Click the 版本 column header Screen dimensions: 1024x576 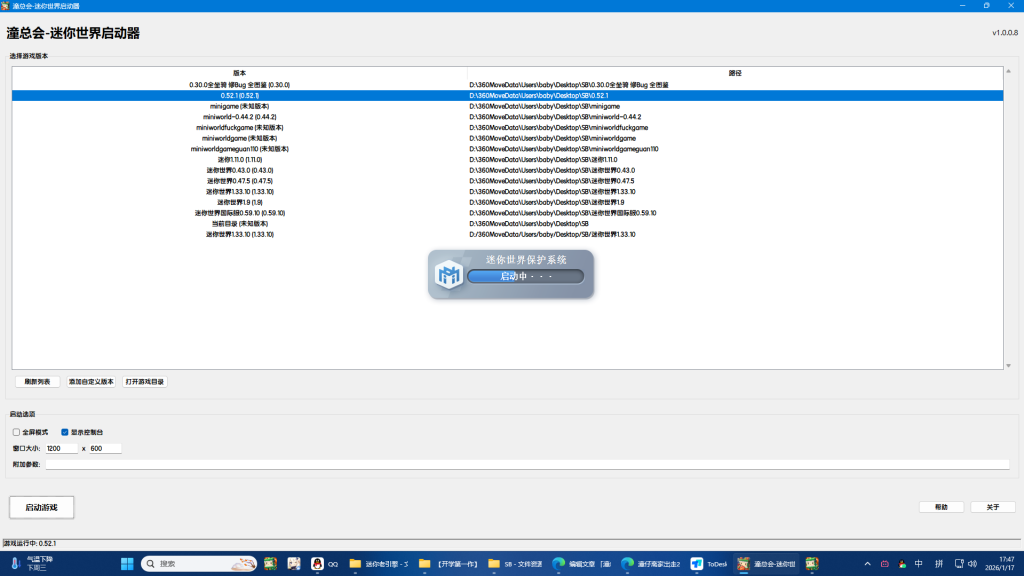[x=239, y=73]
